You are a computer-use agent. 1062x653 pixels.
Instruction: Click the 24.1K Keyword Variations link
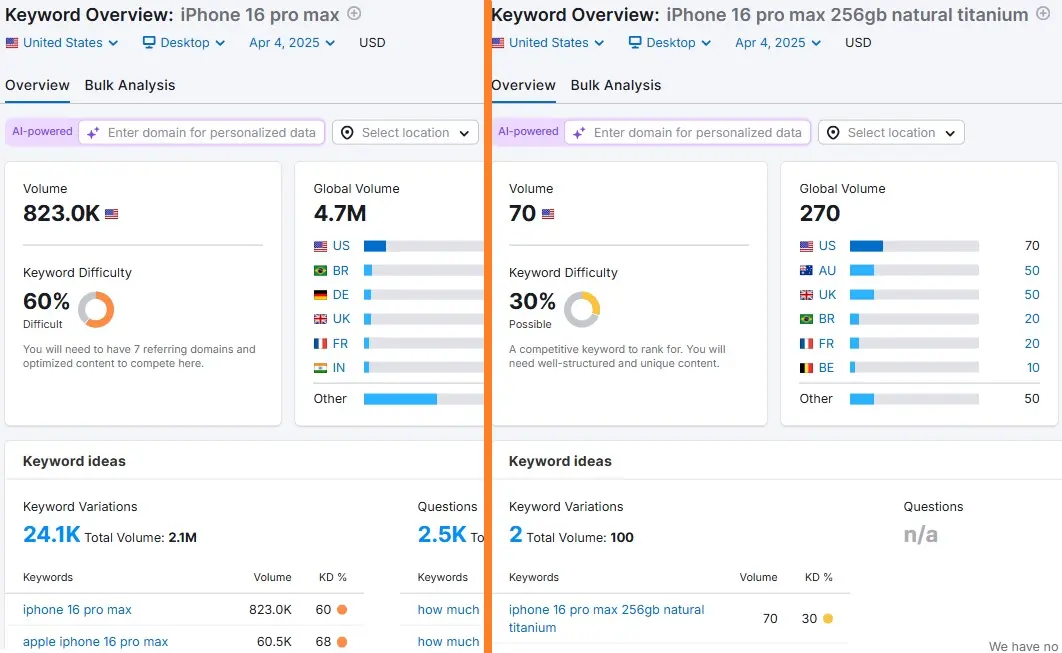point(51,535)
